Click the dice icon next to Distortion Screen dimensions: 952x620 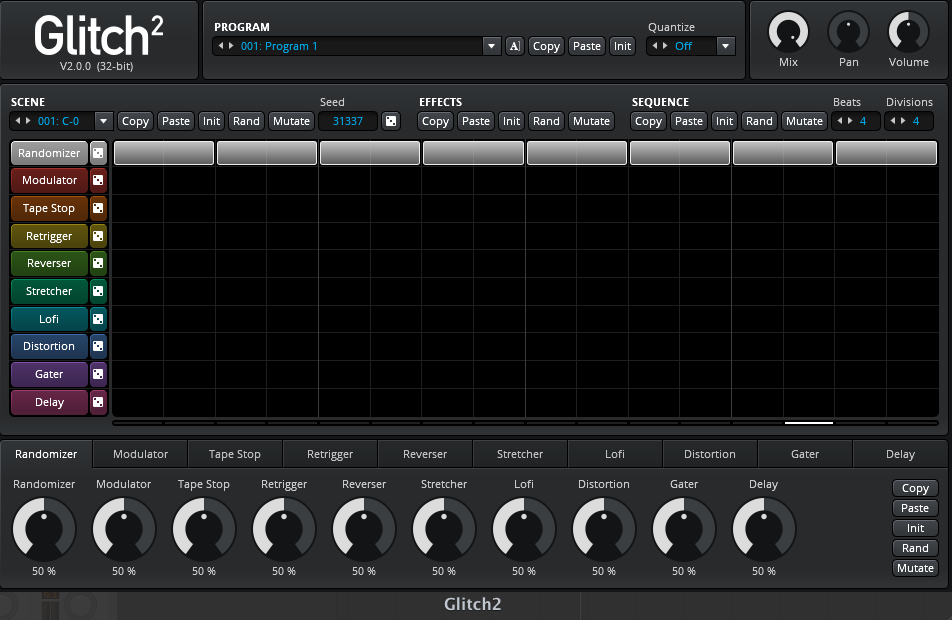click(x=98, y=346)
